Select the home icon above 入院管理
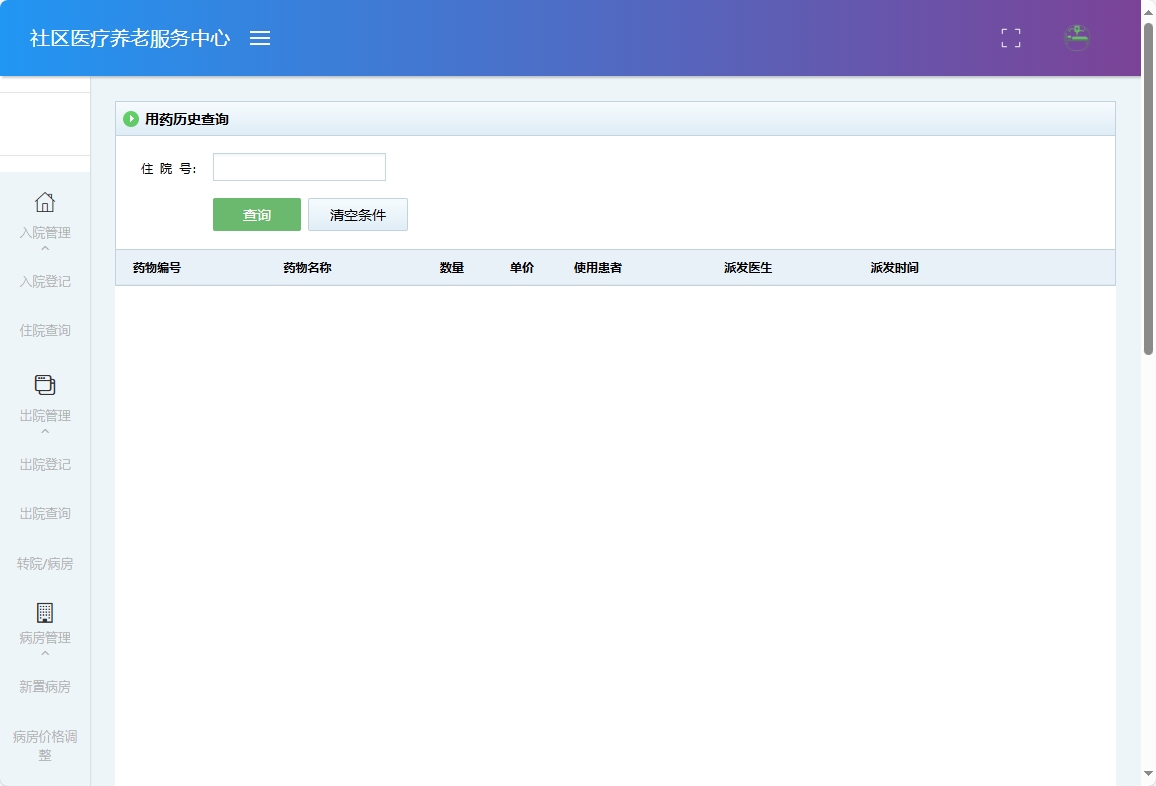This screenshot has width=1156, height=786. [45, 202]
